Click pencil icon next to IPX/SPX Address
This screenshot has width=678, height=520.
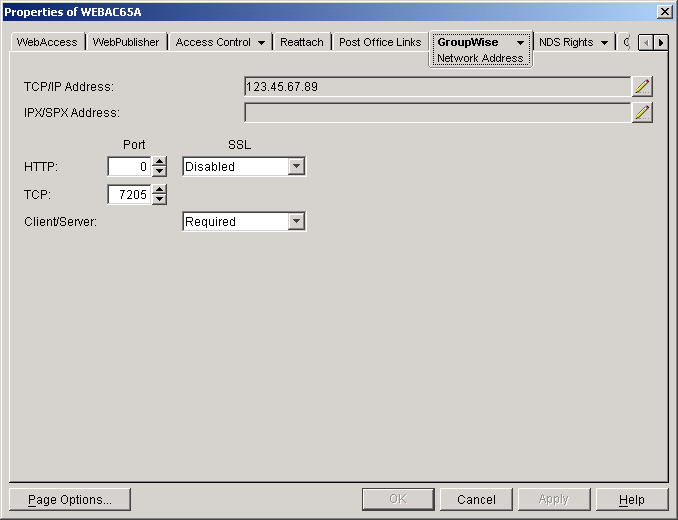642,112
